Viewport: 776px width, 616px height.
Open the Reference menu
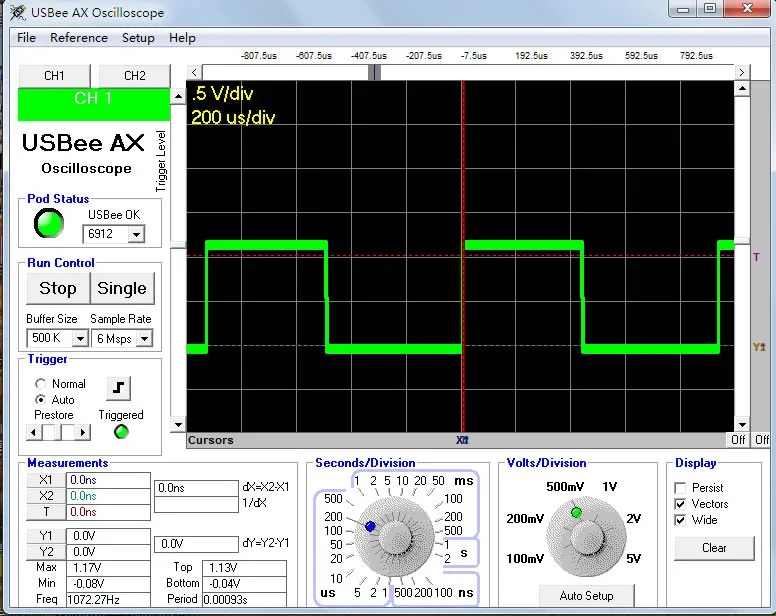click(79, 38)
